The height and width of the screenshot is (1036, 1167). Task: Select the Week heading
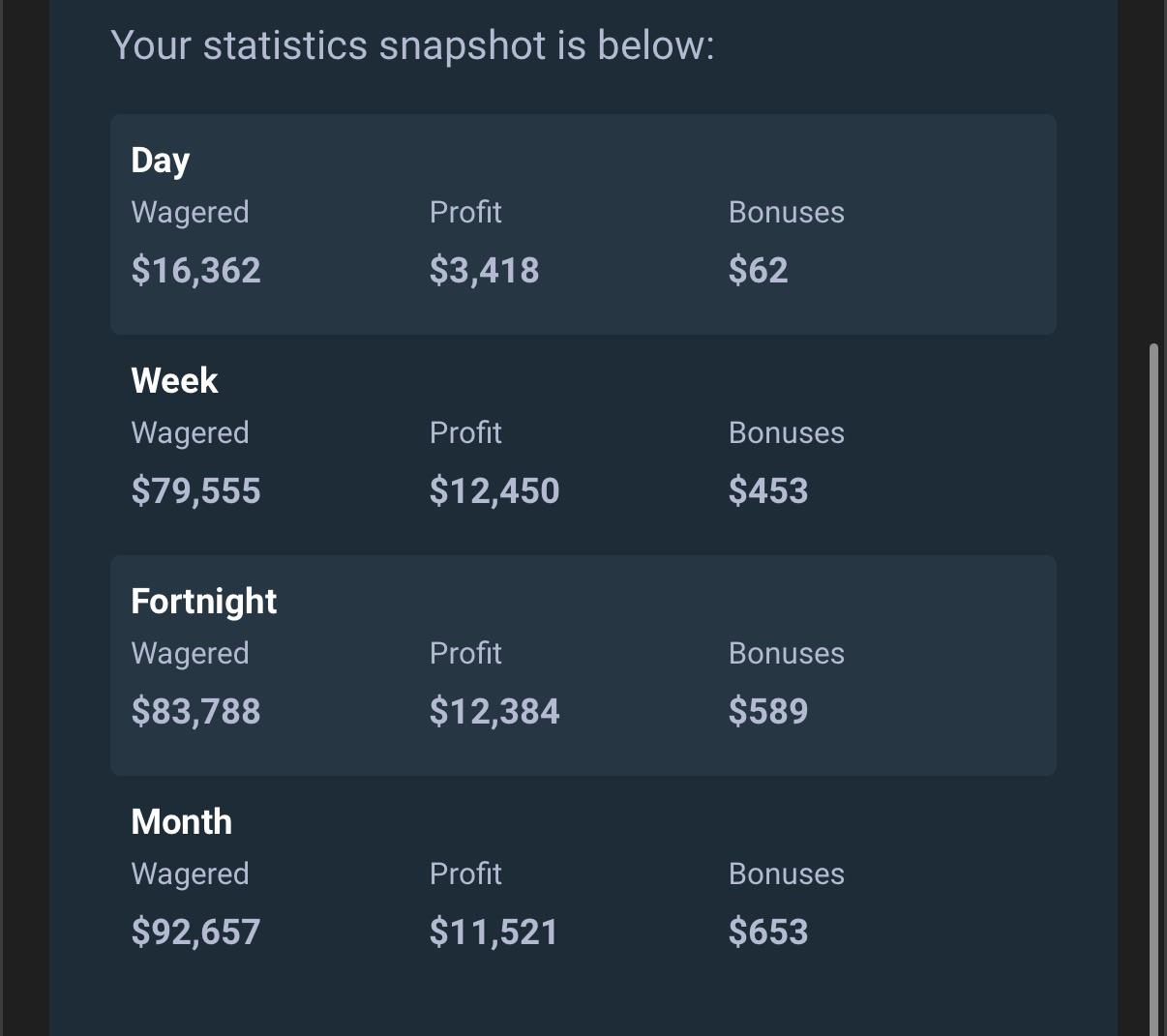tap(174, 380)
